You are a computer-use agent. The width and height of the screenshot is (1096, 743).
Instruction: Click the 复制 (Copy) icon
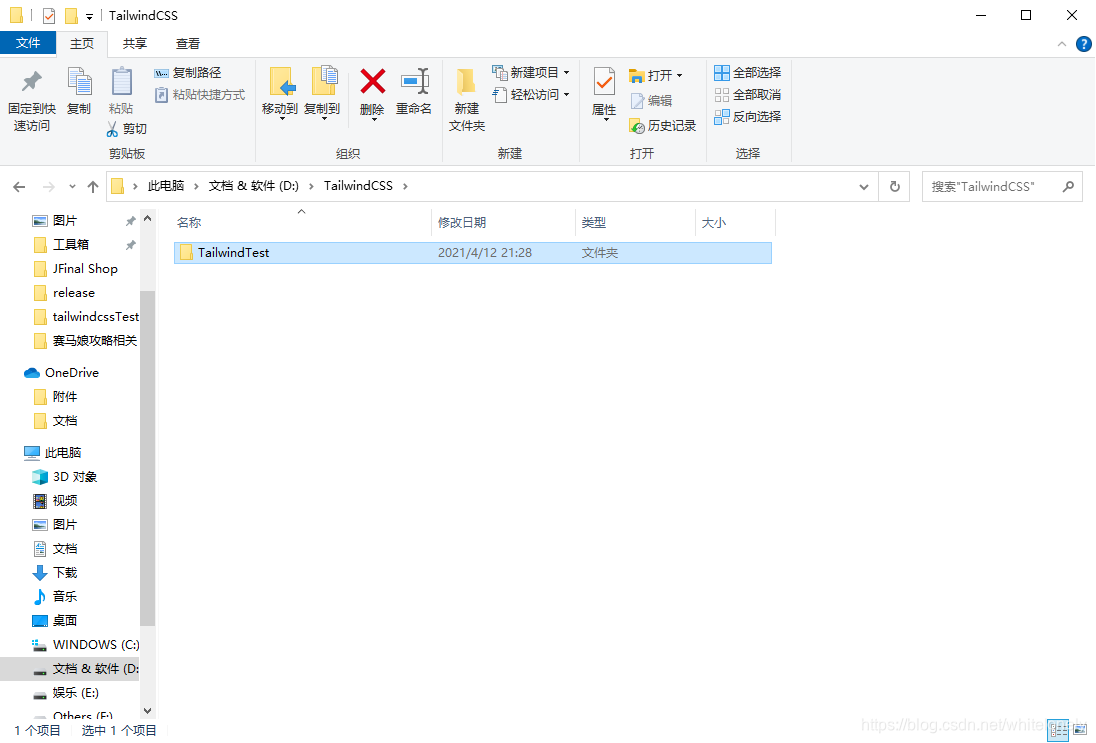click(78, 97)
